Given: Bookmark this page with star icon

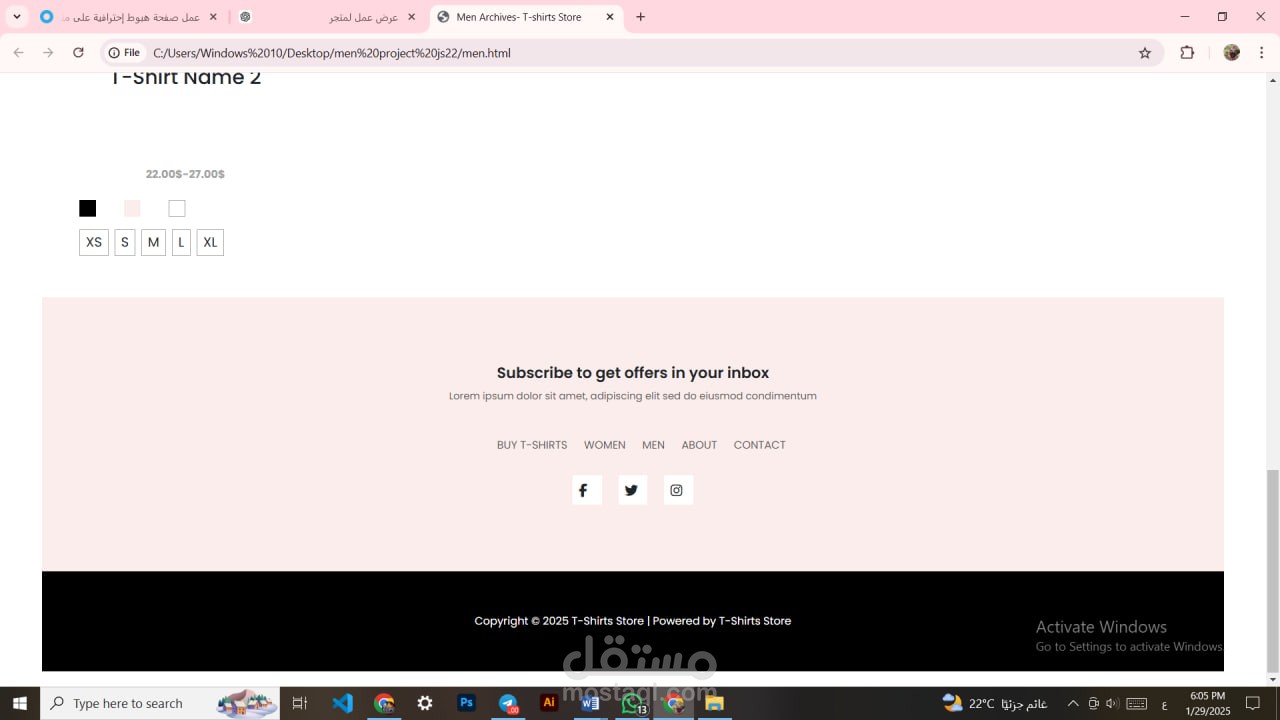Looking at the screenshot, I should coord(1145,53).
